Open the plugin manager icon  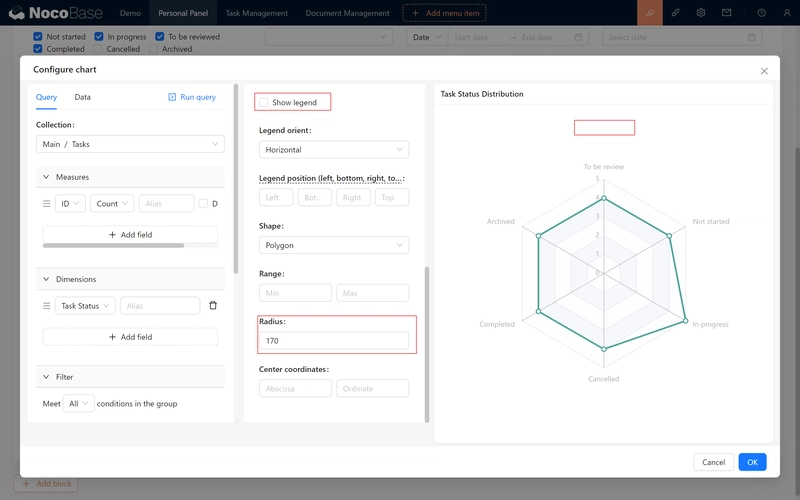[676, 13]
